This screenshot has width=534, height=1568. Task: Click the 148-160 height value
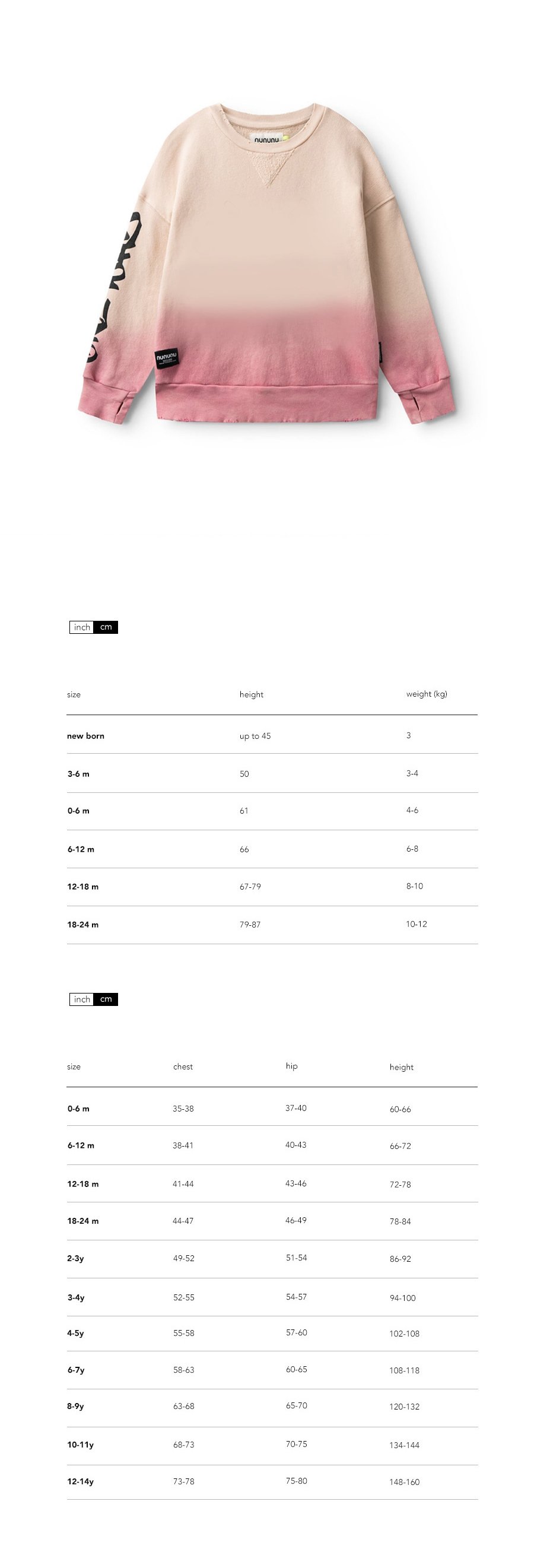(x=405, y=1481)
